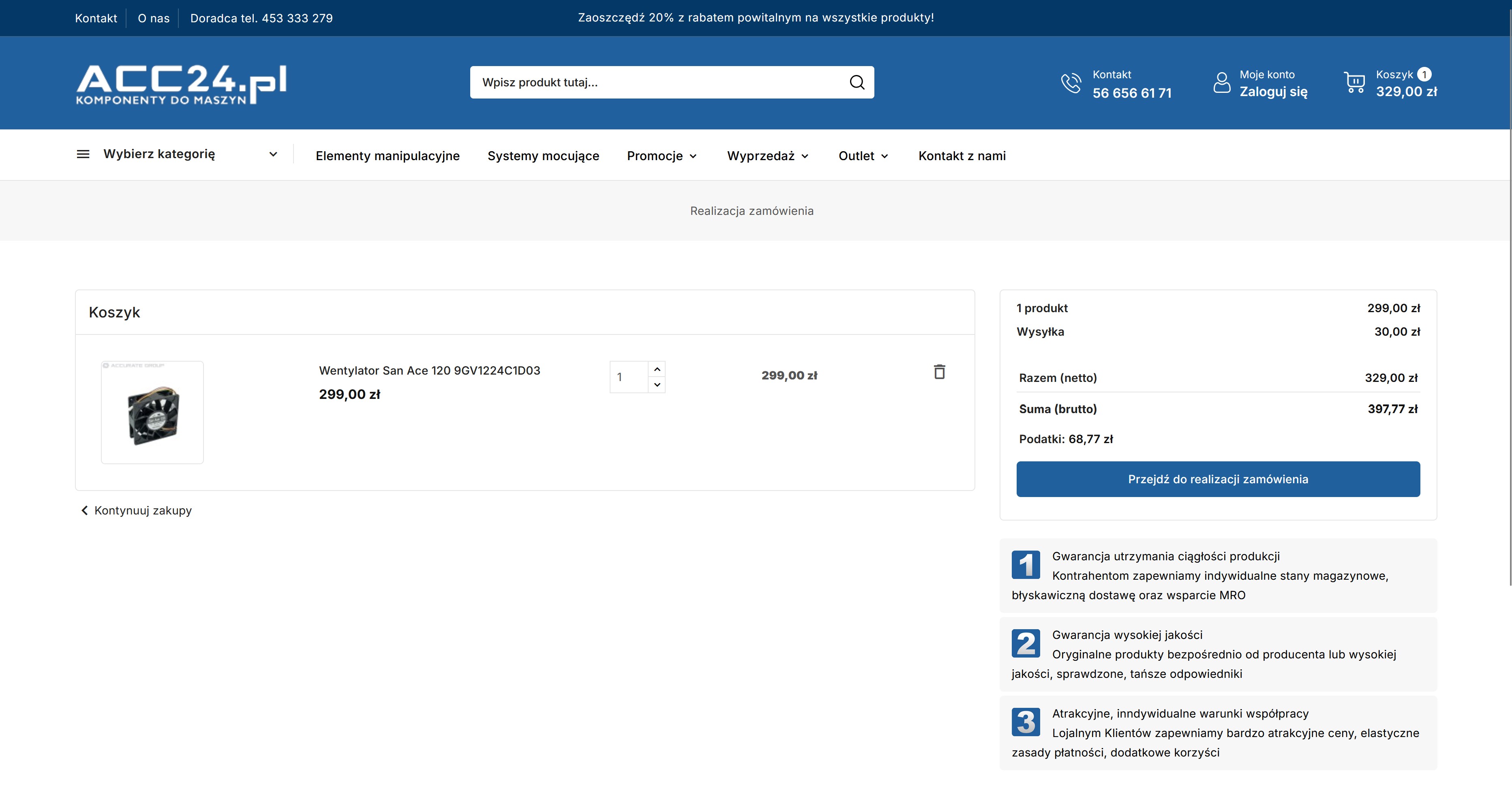Image resolution: width=1512 pixels, height=810 pixels.
Task: Increase product quantity with up arrow
Action: (657, 369)
